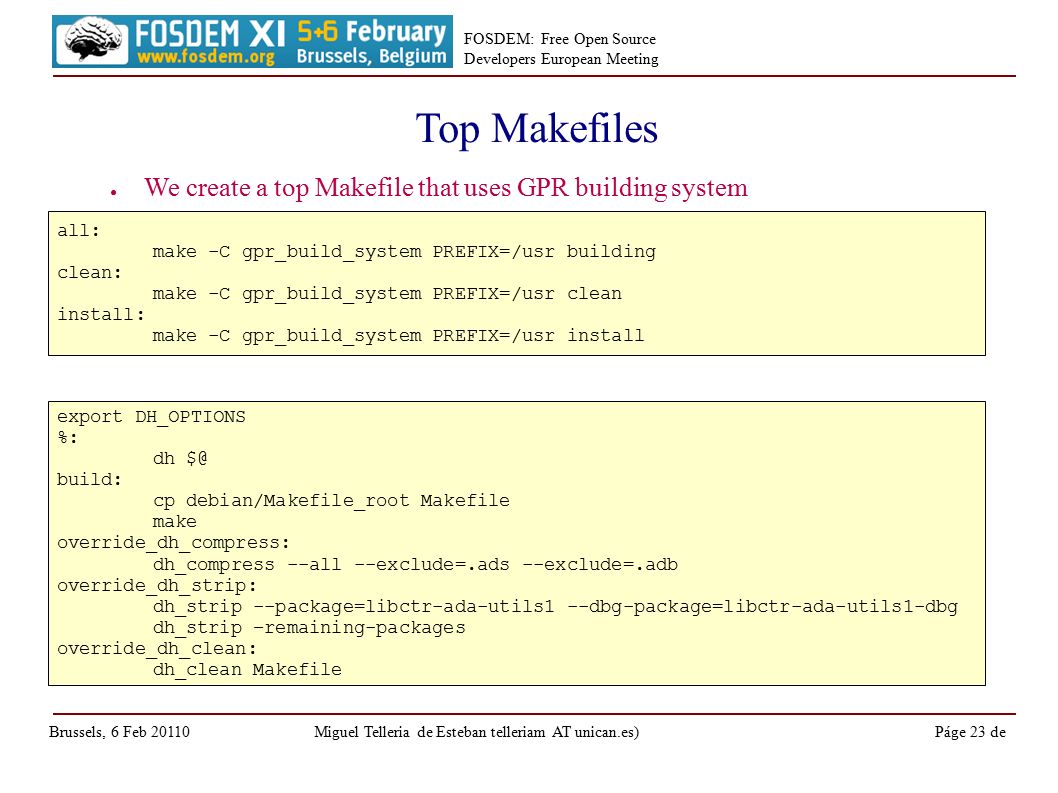This screenshot has width=1058, height=793.
Task: Click the 'install:' target line
Action: pos(101,315)
